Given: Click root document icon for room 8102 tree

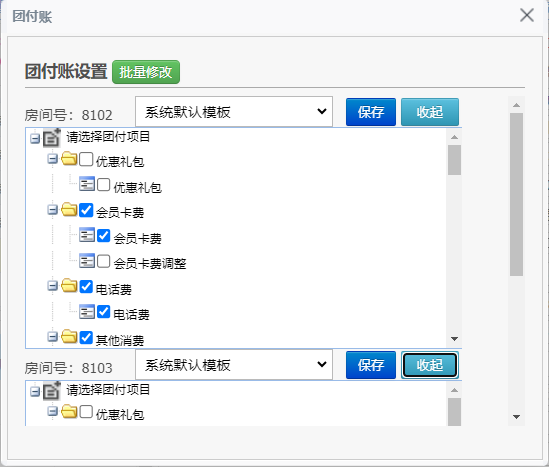Looking at the screenshot, I should pos(51,137).
